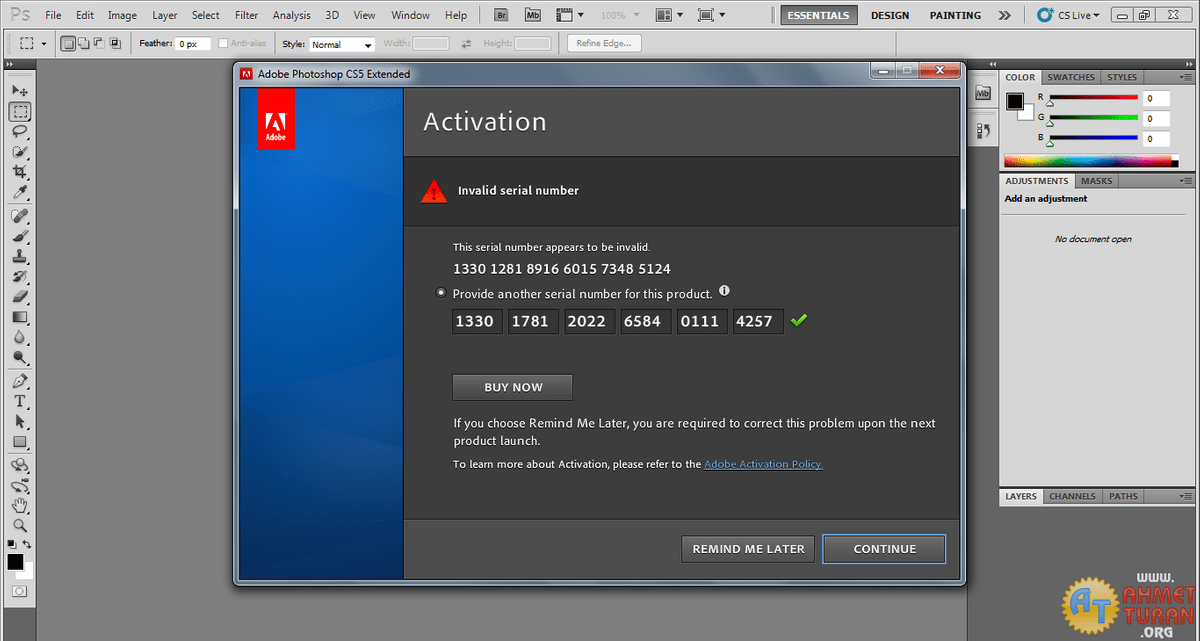Click the REMIND ME LATER button
This screenshot has height=641, width=1200.
[x=748, y=549]
